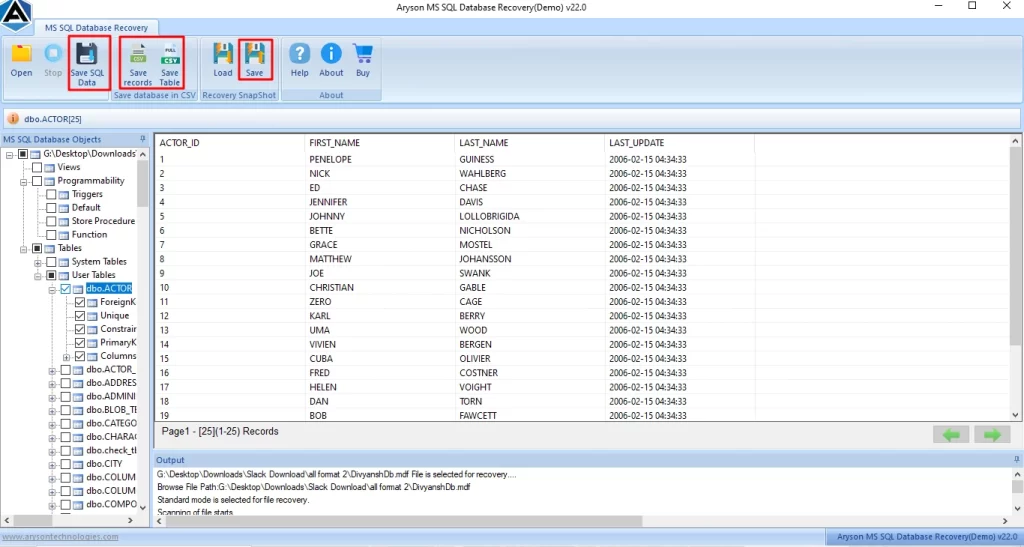1024x547 pixels.
Task: Expand the System Tables node
Action: [38, 262]
